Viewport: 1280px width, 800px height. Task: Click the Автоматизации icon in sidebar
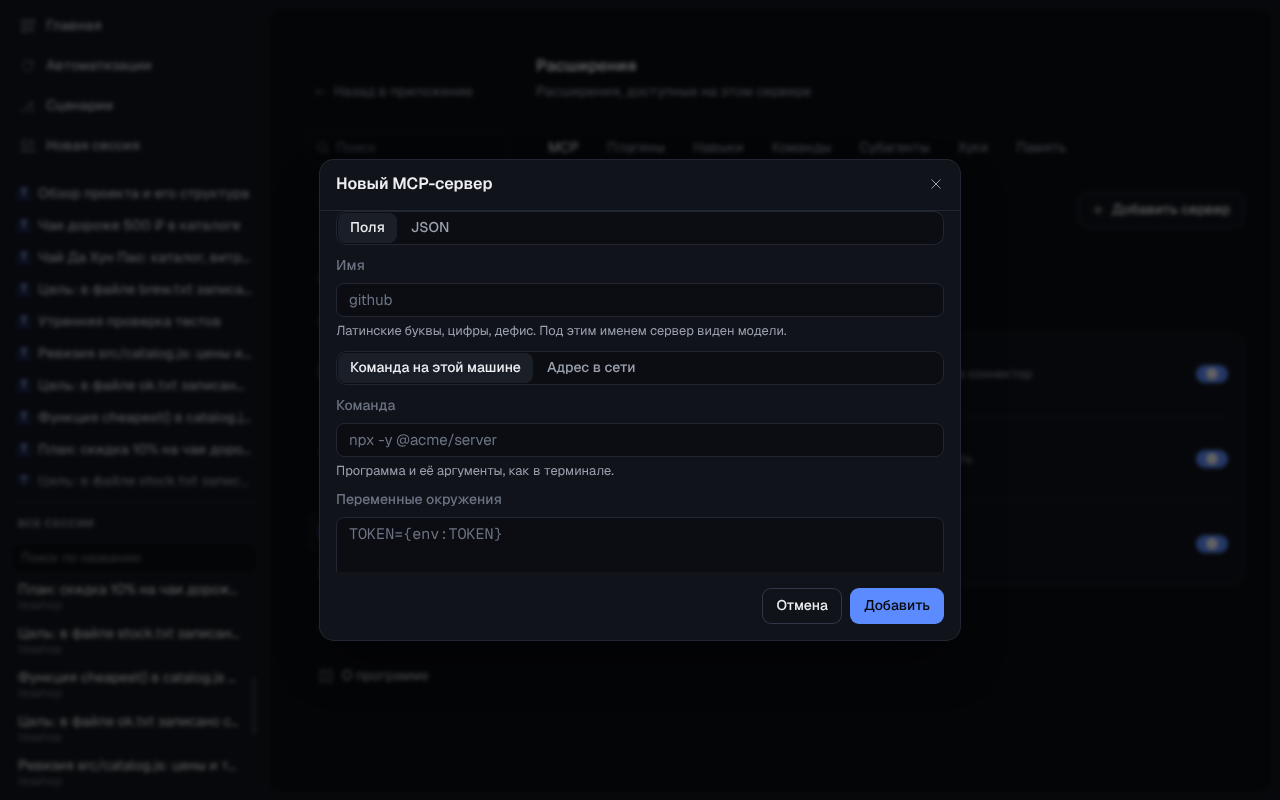pyautogui.click(x=28, y=65)
